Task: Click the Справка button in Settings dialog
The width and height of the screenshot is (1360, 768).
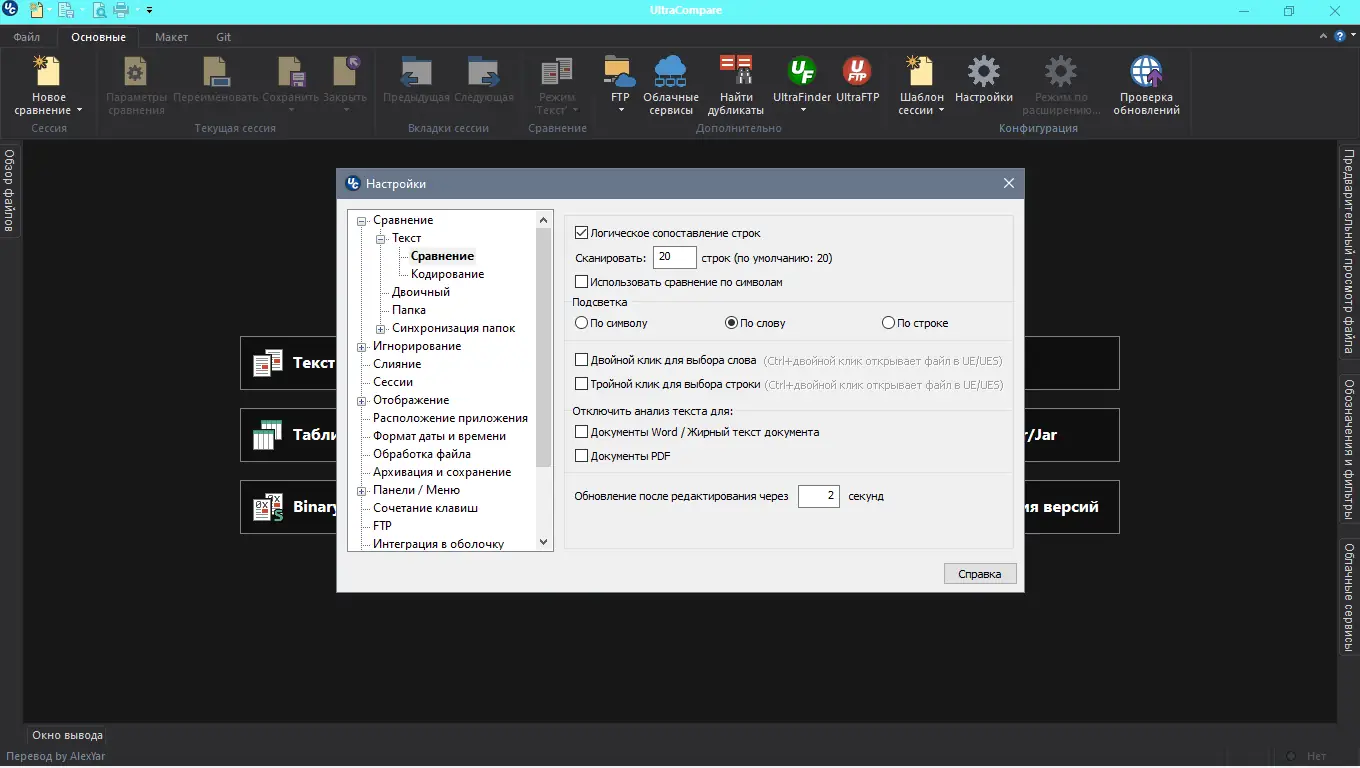Action: click(x=980, y=574)
